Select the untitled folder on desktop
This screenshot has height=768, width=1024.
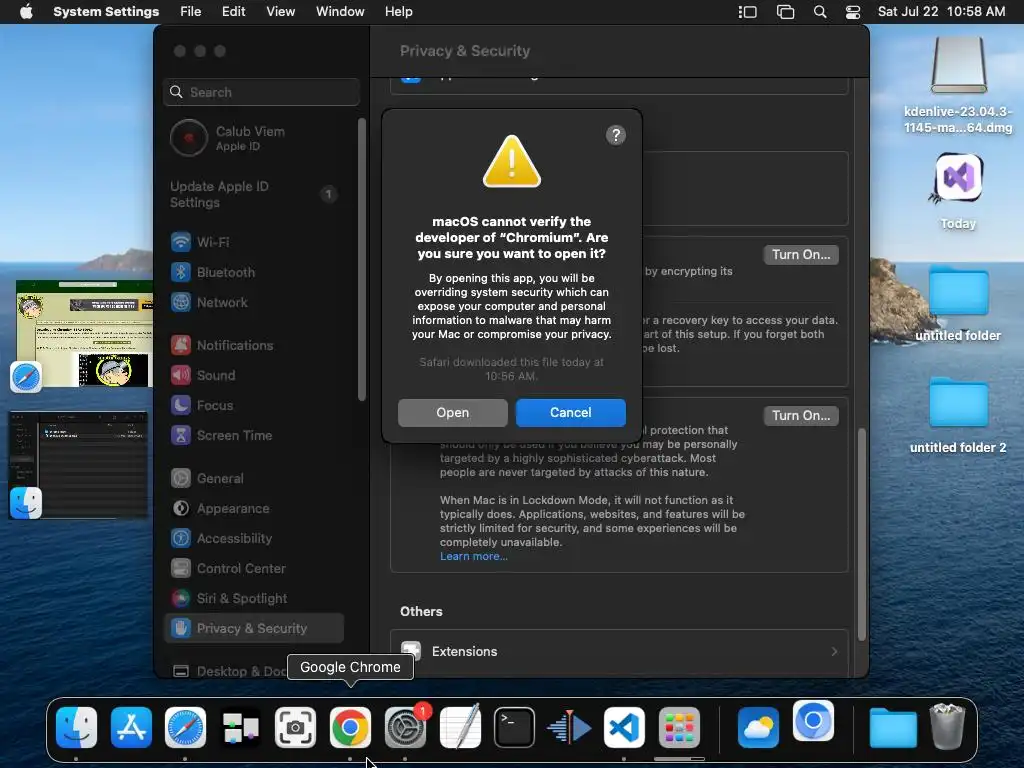click(958, 304)
